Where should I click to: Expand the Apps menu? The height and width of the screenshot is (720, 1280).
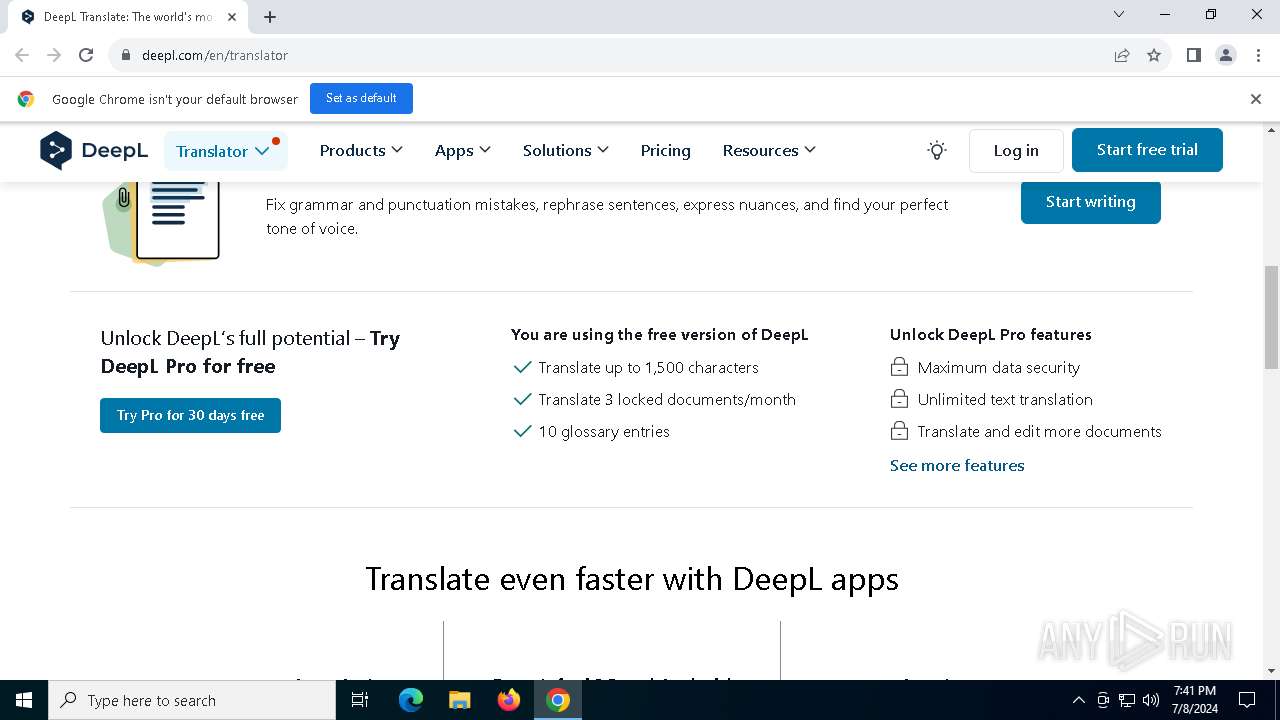(463, 150)
